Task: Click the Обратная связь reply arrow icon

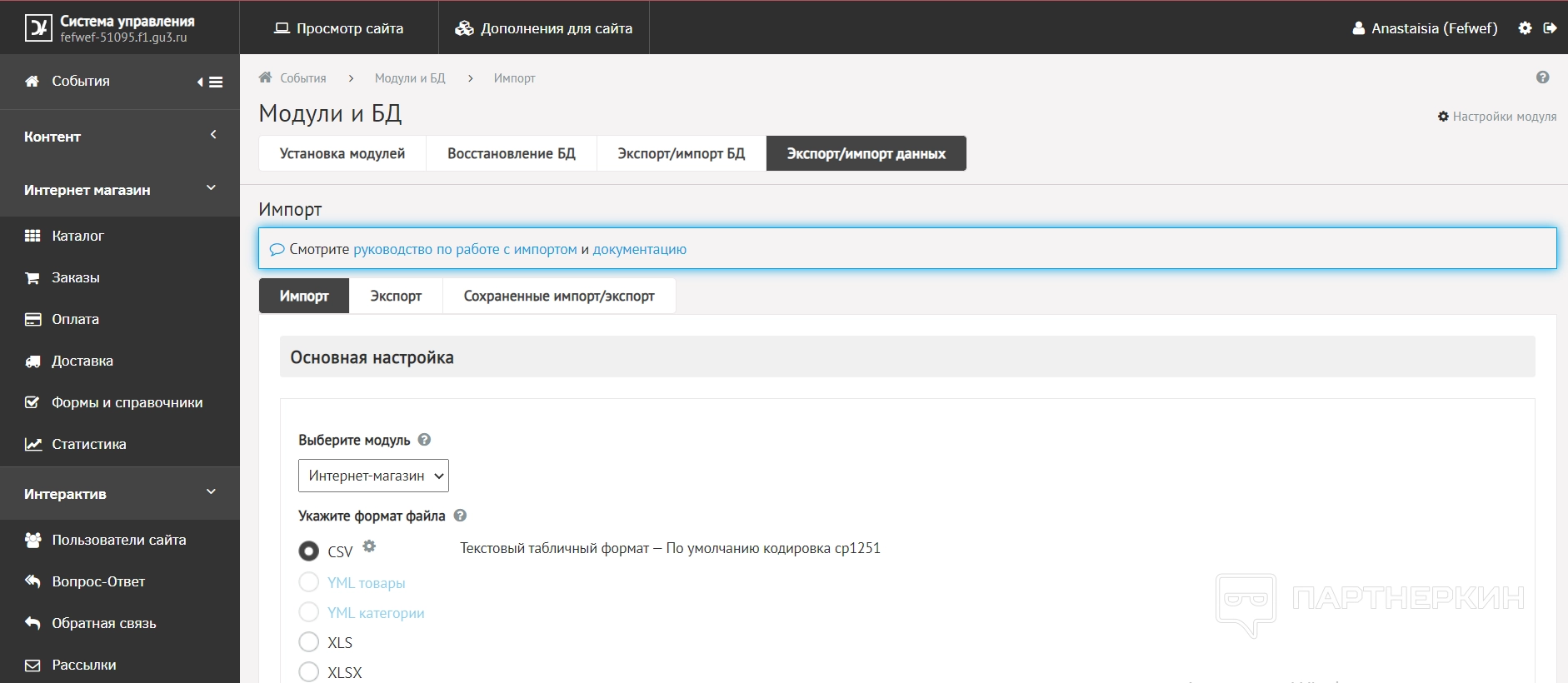Action: coord(32,623)
